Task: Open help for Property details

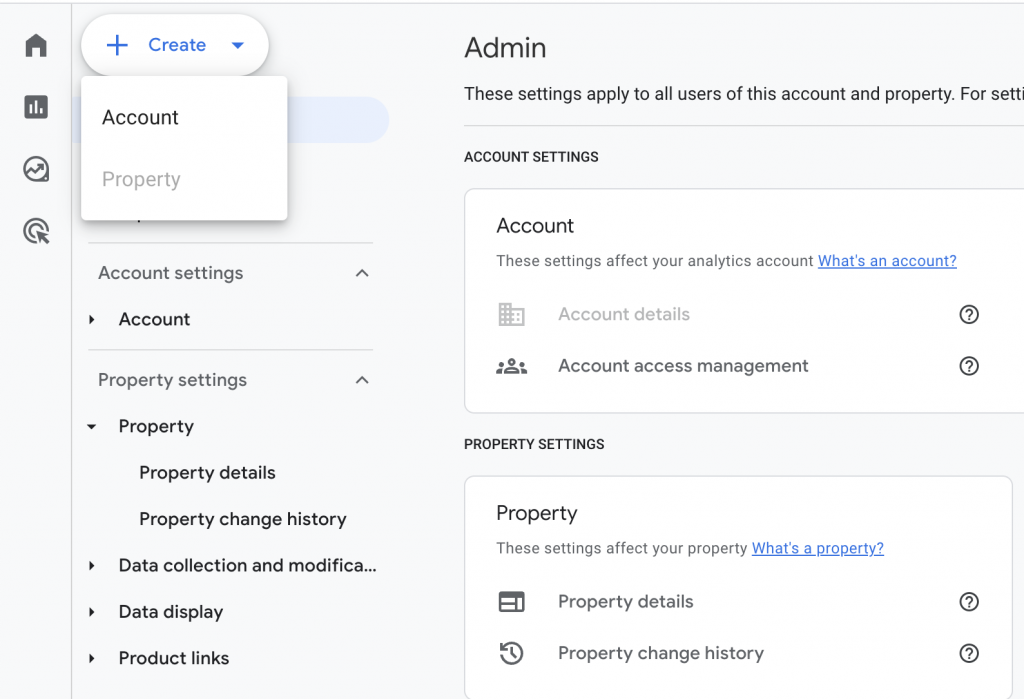Action: [969, 602]
